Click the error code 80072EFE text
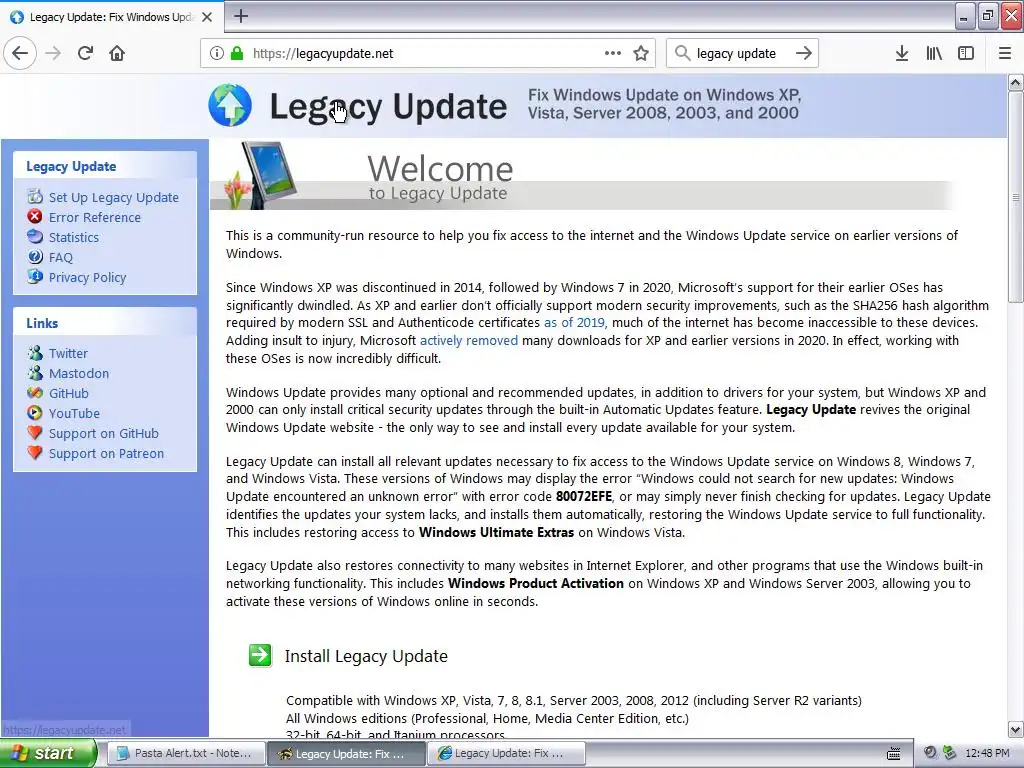 [x=584, y=496]
